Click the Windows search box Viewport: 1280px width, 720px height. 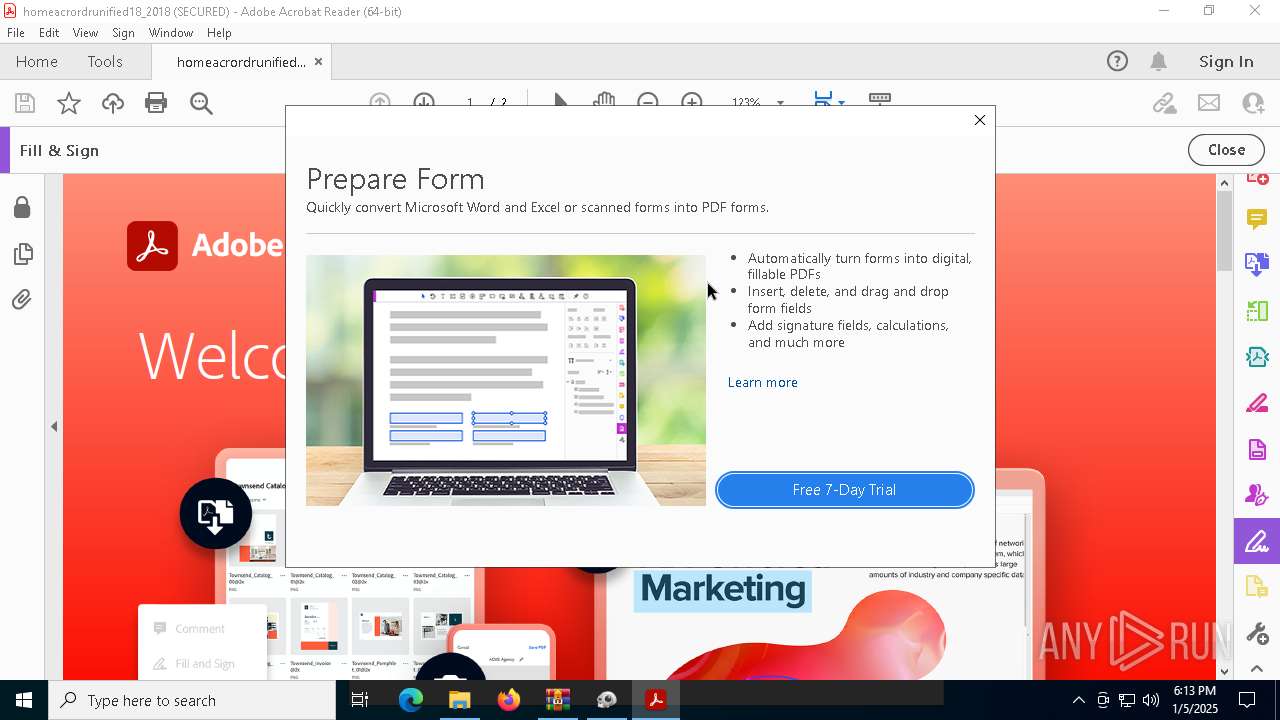[x=192, y=700]
